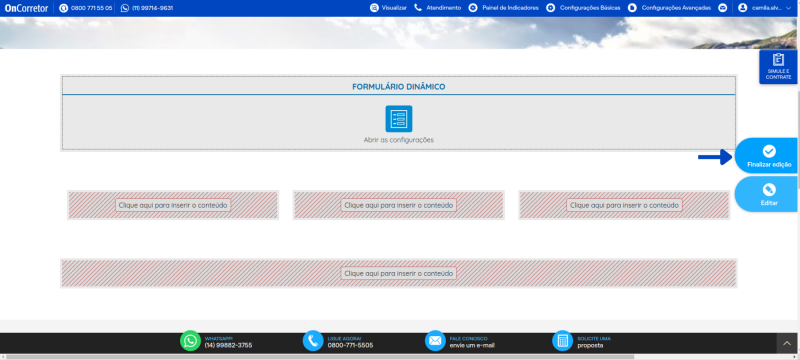
Task: Expand the camila user account dropdown
Action: (763, 8)
